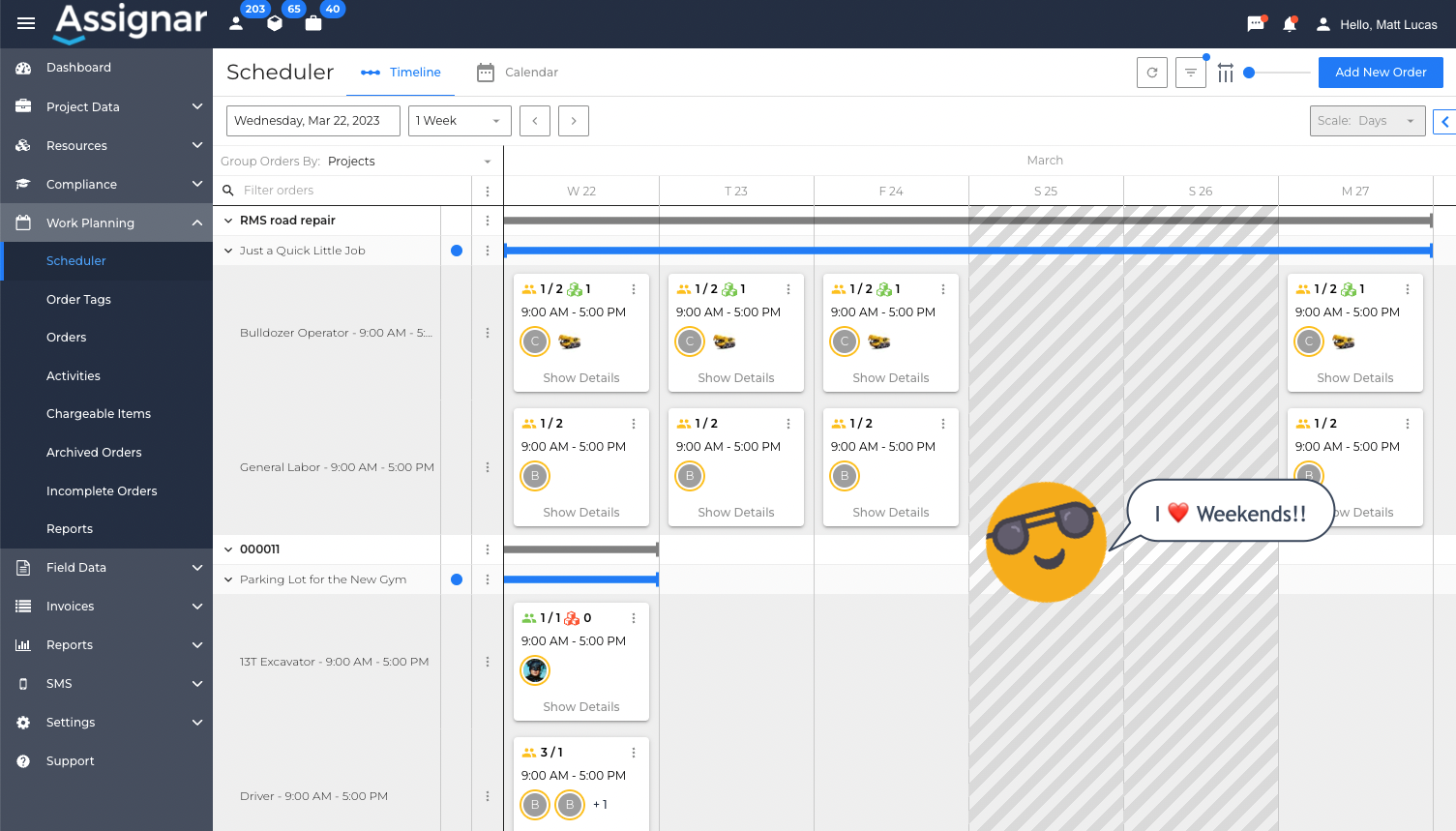Open the cube icon with badge 65
Viewport: 1456px width, 831px height.
point(275,23)
